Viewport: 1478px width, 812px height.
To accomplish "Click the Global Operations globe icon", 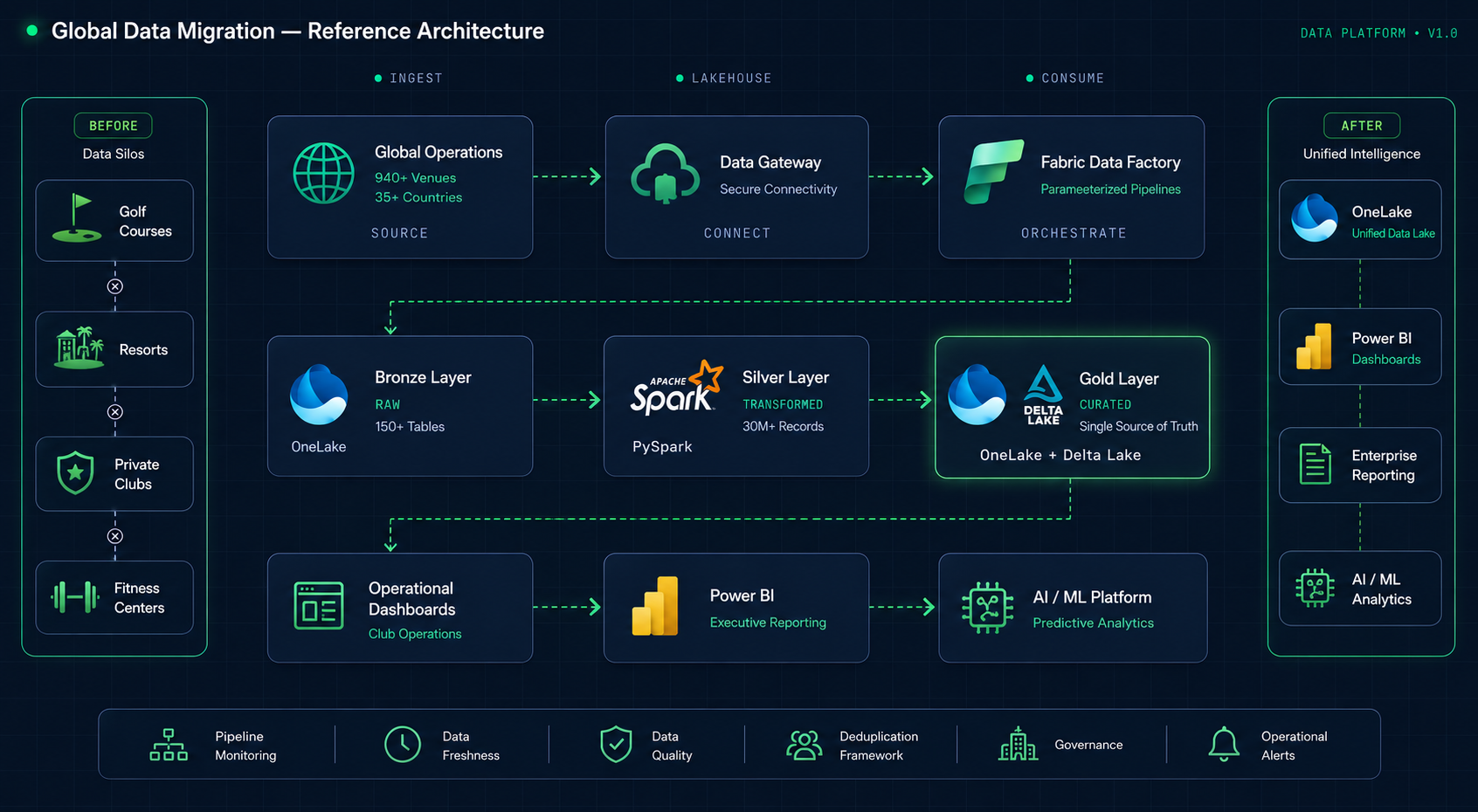I will click(x=324, y=174).
